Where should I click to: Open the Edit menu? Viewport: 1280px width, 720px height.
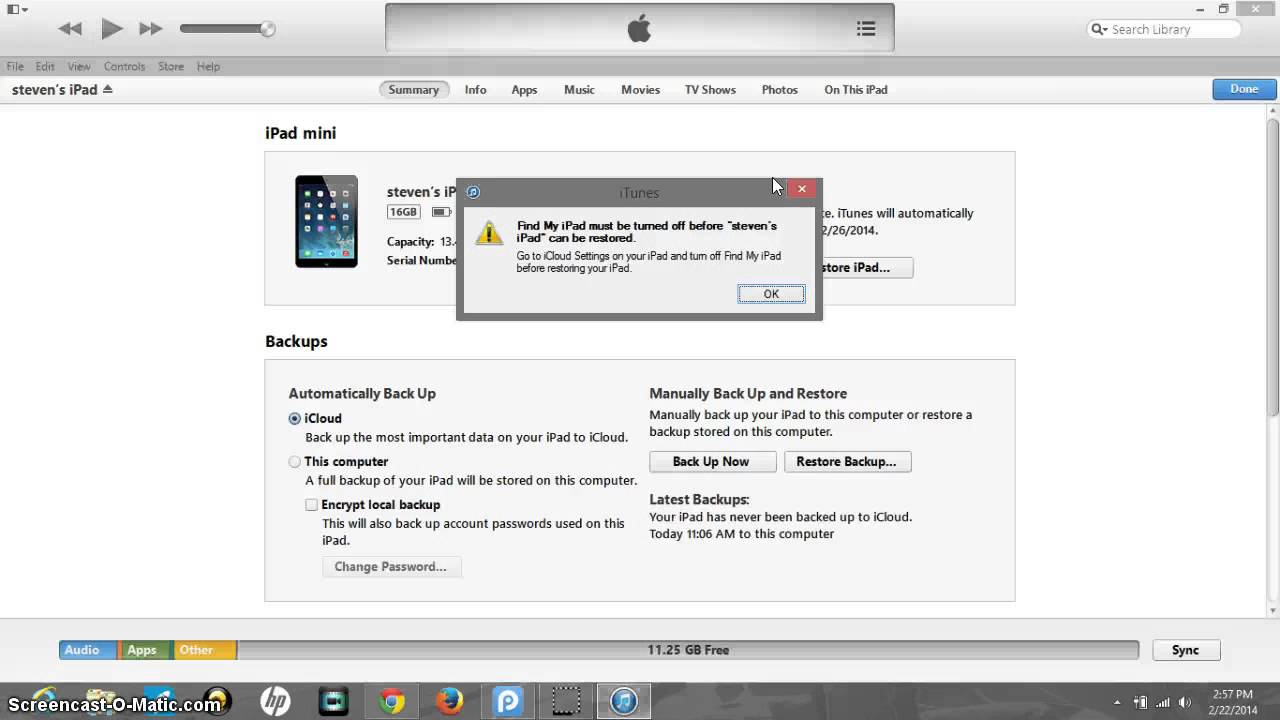45,66
